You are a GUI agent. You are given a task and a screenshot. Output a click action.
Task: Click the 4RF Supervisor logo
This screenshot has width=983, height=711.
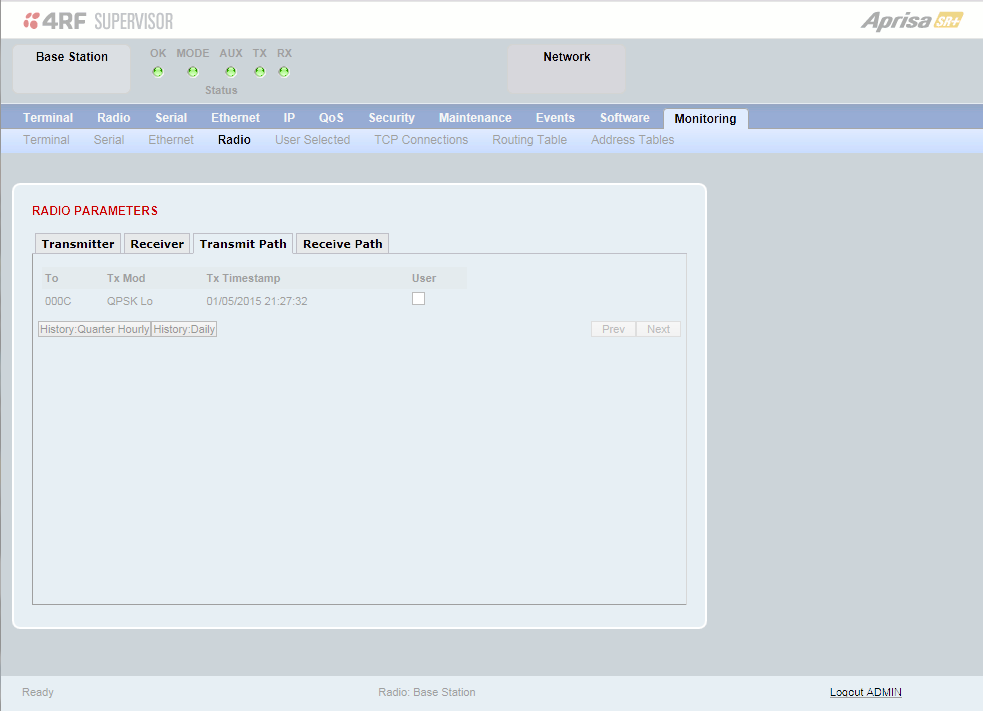pos(98,21)
